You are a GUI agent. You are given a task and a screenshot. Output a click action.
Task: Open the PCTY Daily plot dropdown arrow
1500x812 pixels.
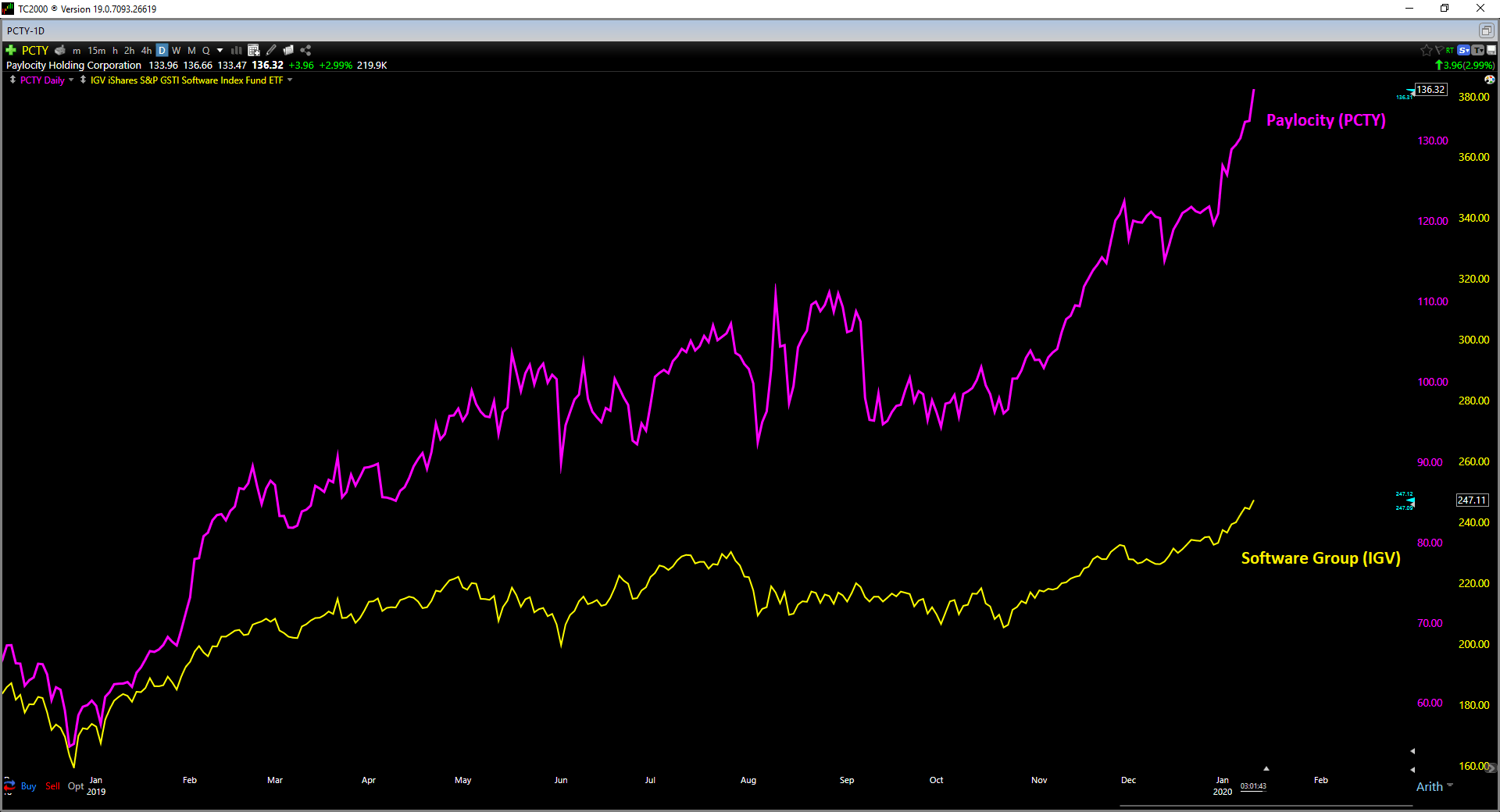tap(71, 80)
